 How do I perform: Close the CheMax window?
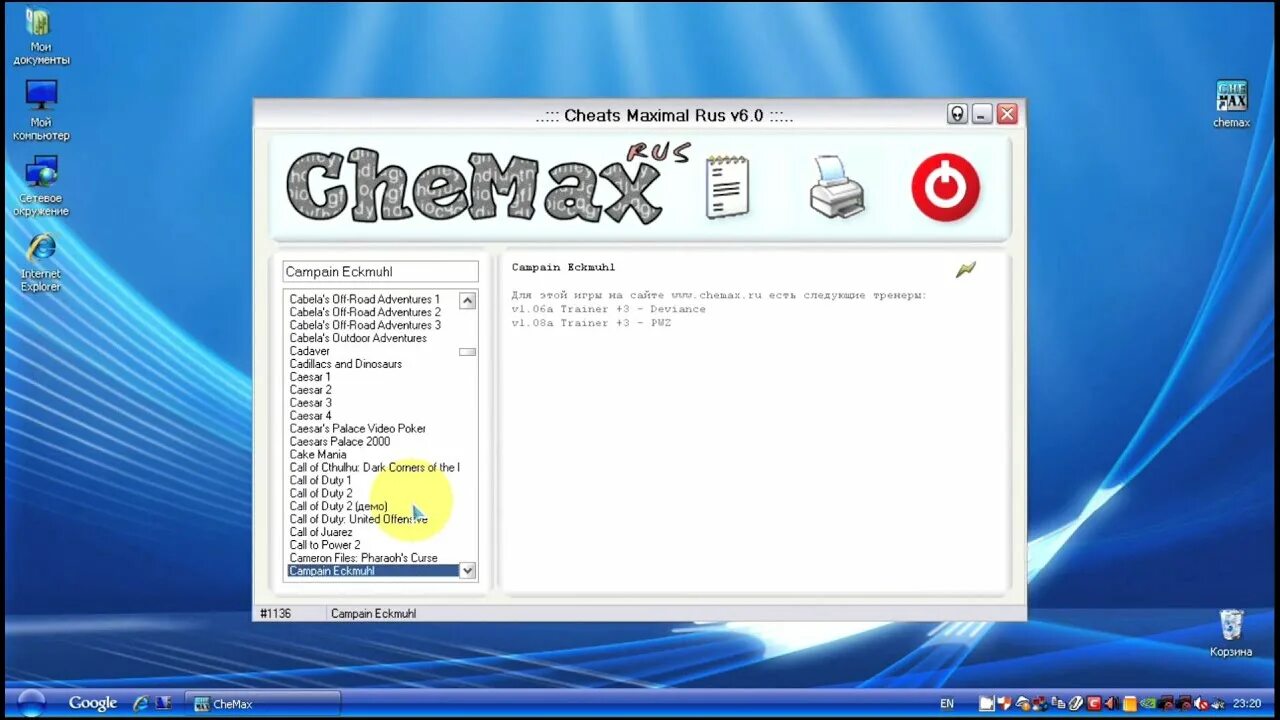coord(1007,114)
